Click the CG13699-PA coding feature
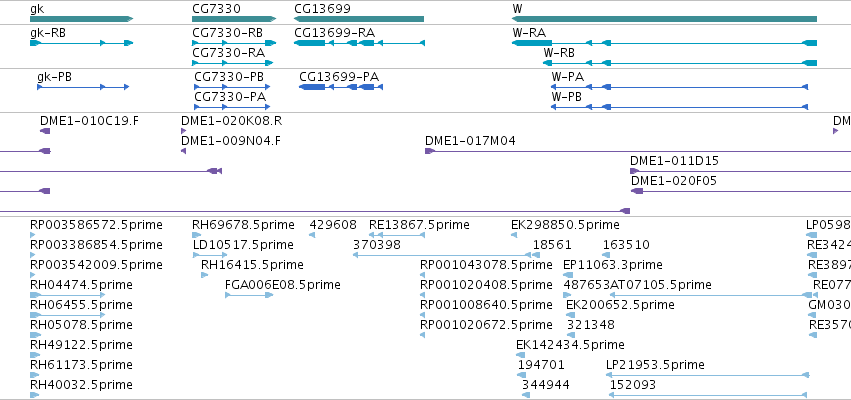851x400 pixels. 341,87
